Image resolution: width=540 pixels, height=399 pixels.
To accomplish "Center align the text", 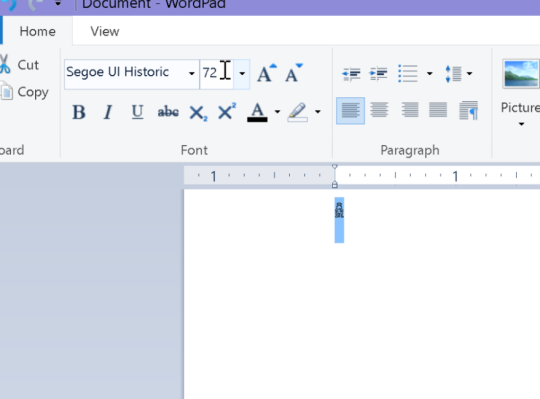I will pyautogui.click(x=379, y=110).
